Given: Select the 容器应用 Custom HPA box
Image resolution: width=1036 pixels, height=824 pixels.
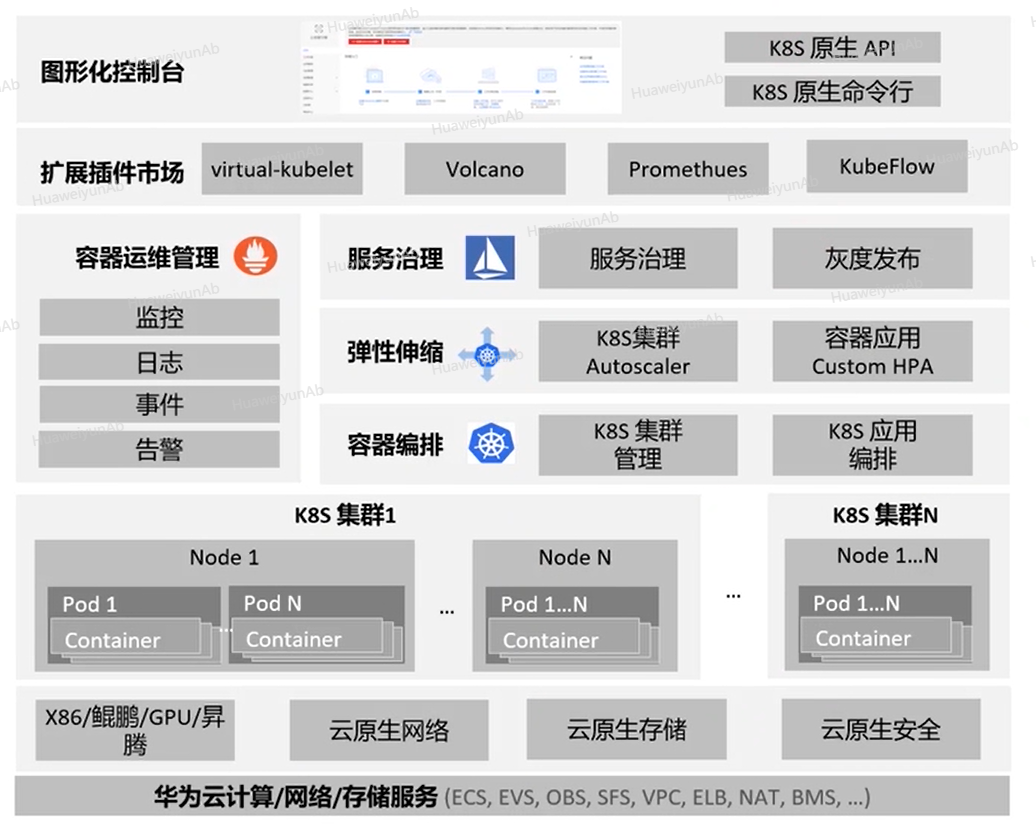Looking at the screenshot, I should tap(872, 352).
